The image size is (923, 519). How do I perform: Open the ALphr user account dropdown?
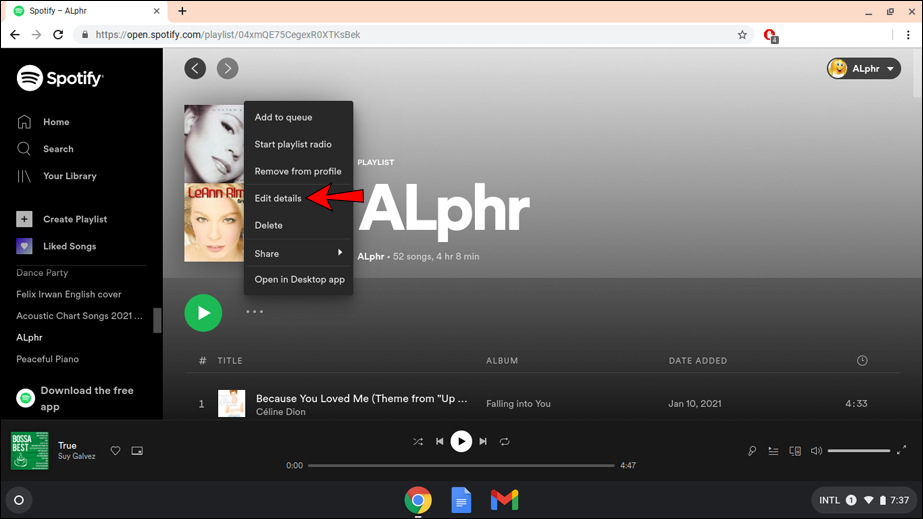pyautogui.click(x=864, y=68)
